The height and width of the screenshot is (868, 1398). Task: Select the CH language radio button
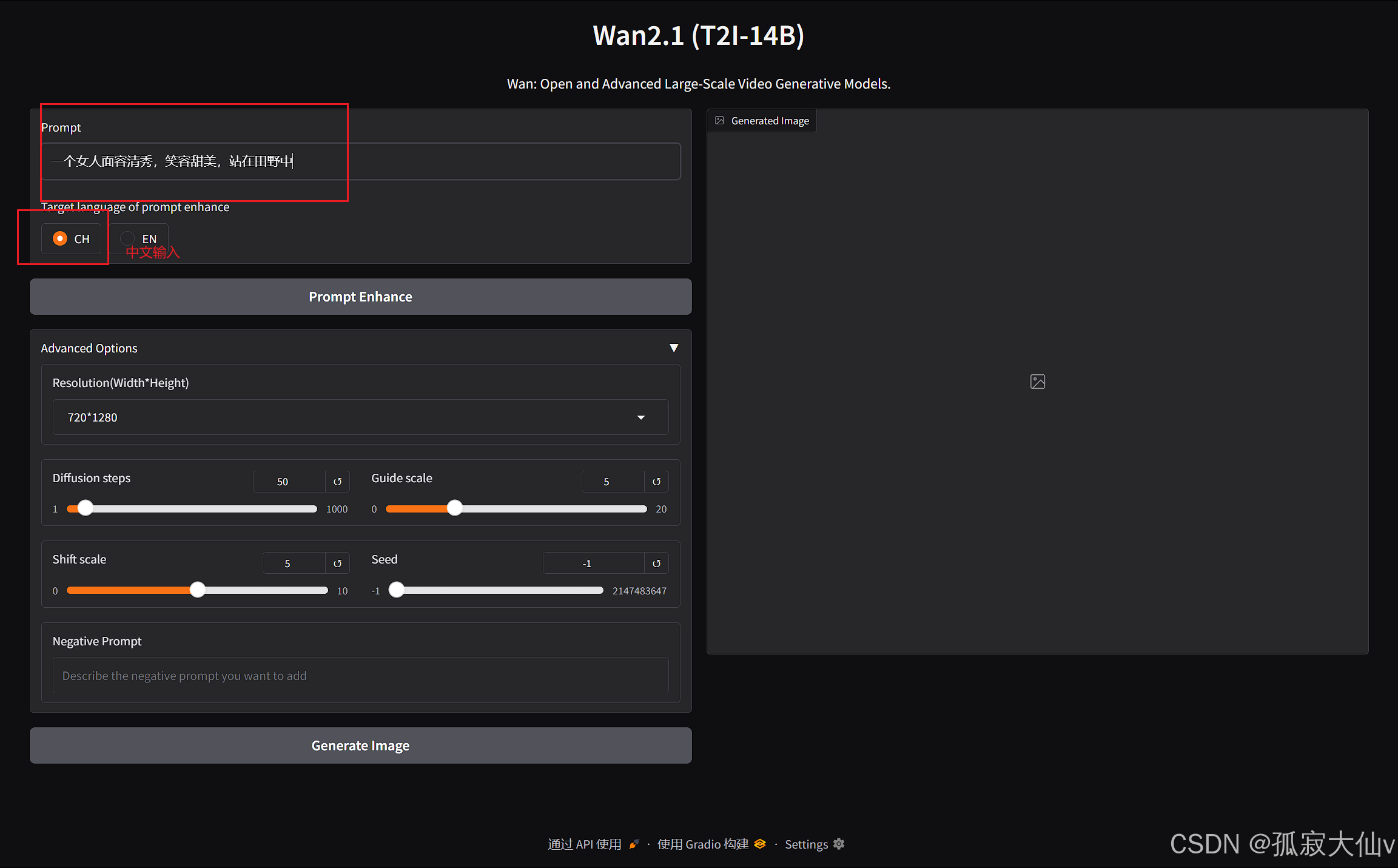coord(60,238)
